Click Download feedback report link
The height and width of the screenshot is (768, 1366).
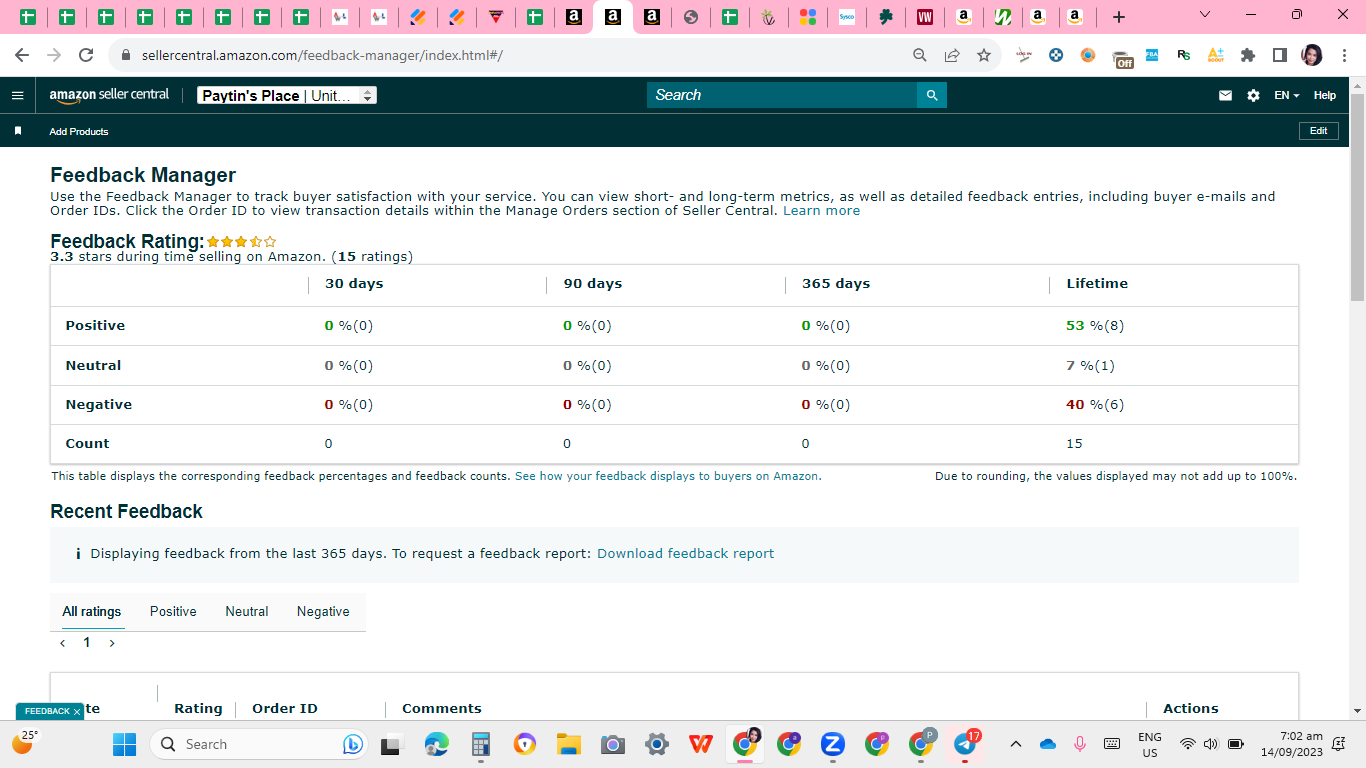[685, 553]
